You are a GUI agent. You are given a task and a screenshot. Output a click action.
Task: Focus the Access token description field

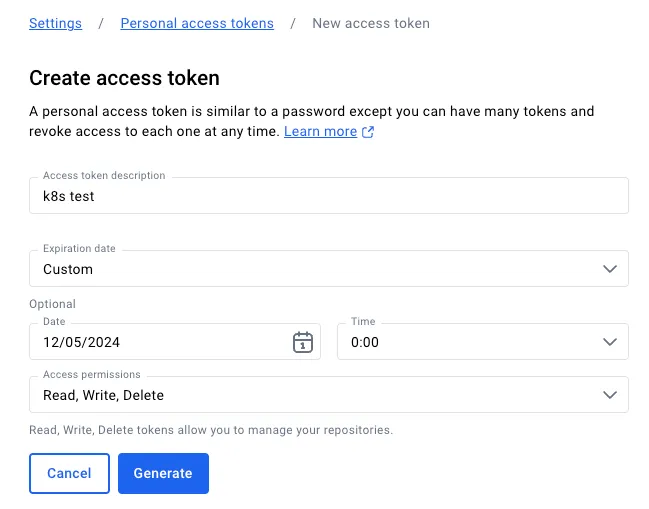coord(329,196)
